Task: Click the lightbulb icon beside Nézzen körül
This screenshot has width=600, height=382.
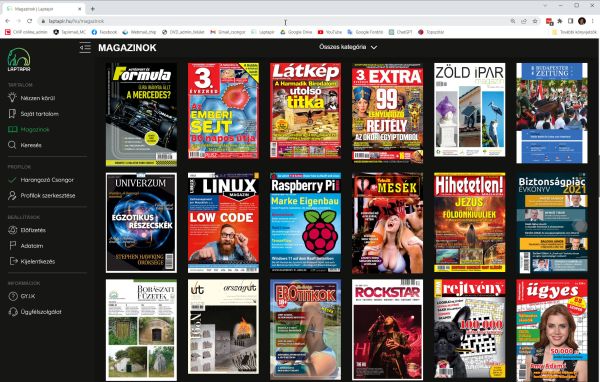Action: (x=12, y=97)
